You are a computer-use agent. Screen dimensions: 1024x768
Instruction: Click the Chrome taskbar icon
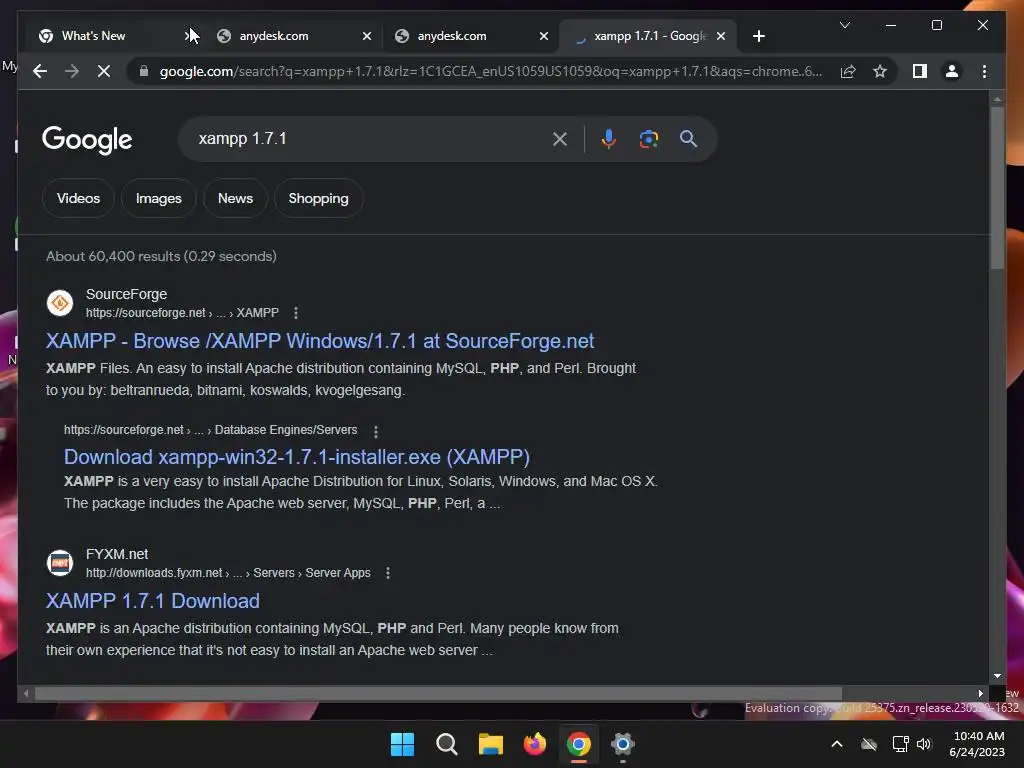(x=579, y=744)
